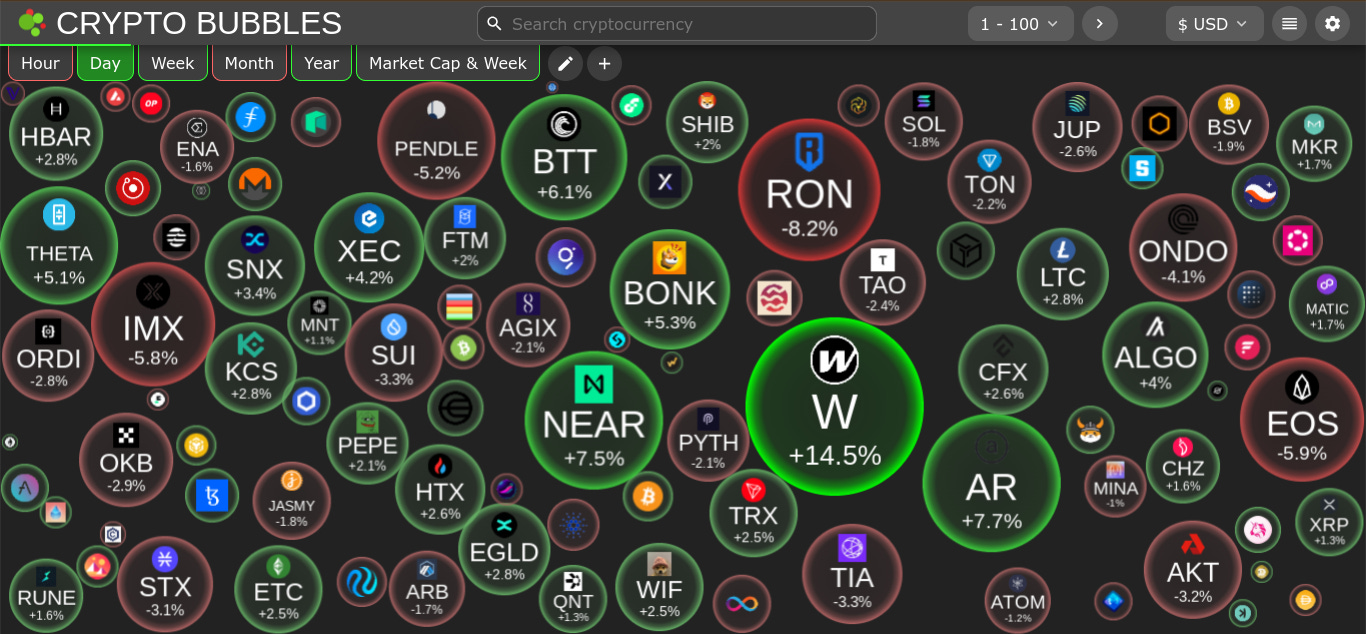Screen dimensions: 1366x634
Task: Open the SNX +3.4% bubble
Action: pyautogui.click(x=255, y=265)
